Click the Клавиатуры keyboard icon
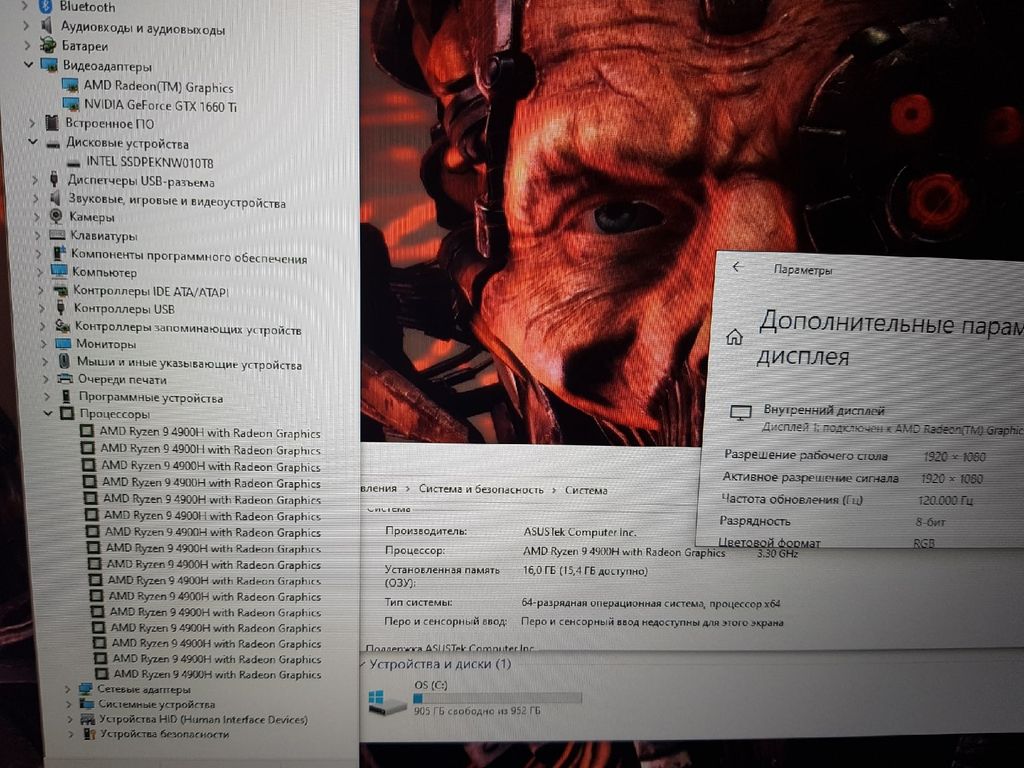Viewport: 1024px width, 768px height. pos(58,236)
